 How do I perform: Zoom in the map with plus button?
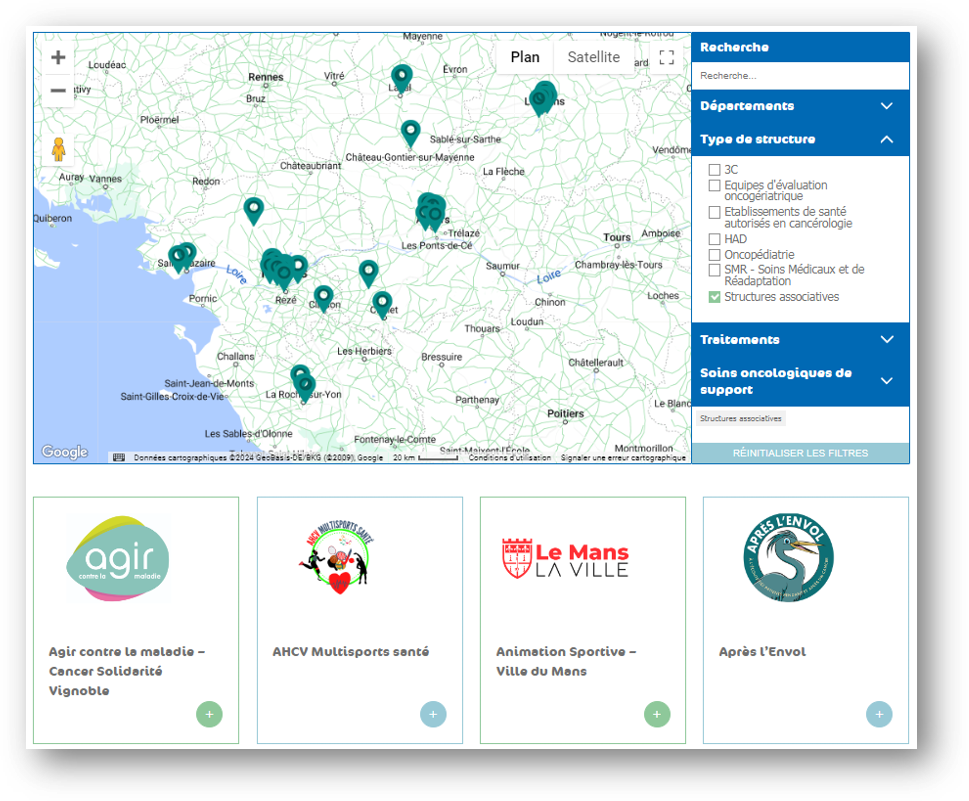pos(58,57)
